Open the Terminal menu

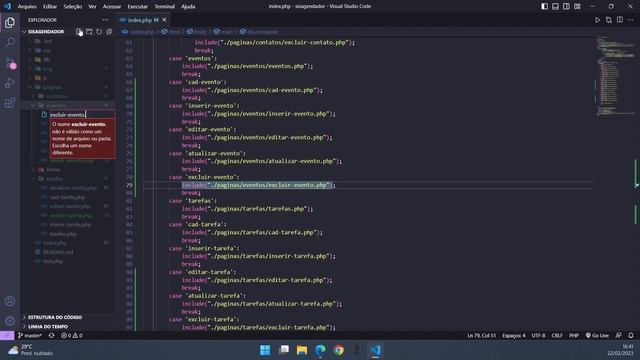click(164, 6)
